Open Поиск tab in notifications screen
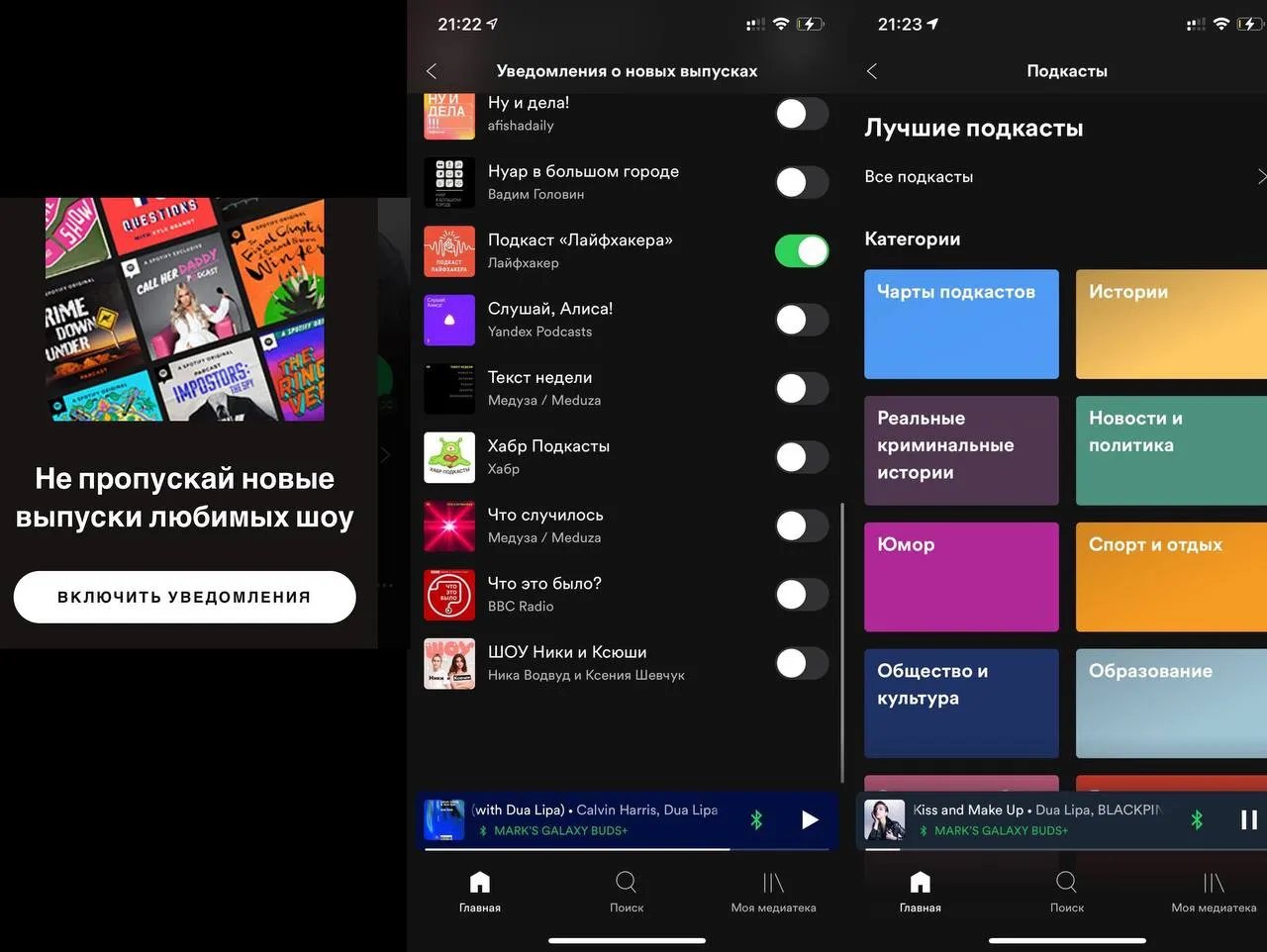1267x952 pixels. (627, 892)
